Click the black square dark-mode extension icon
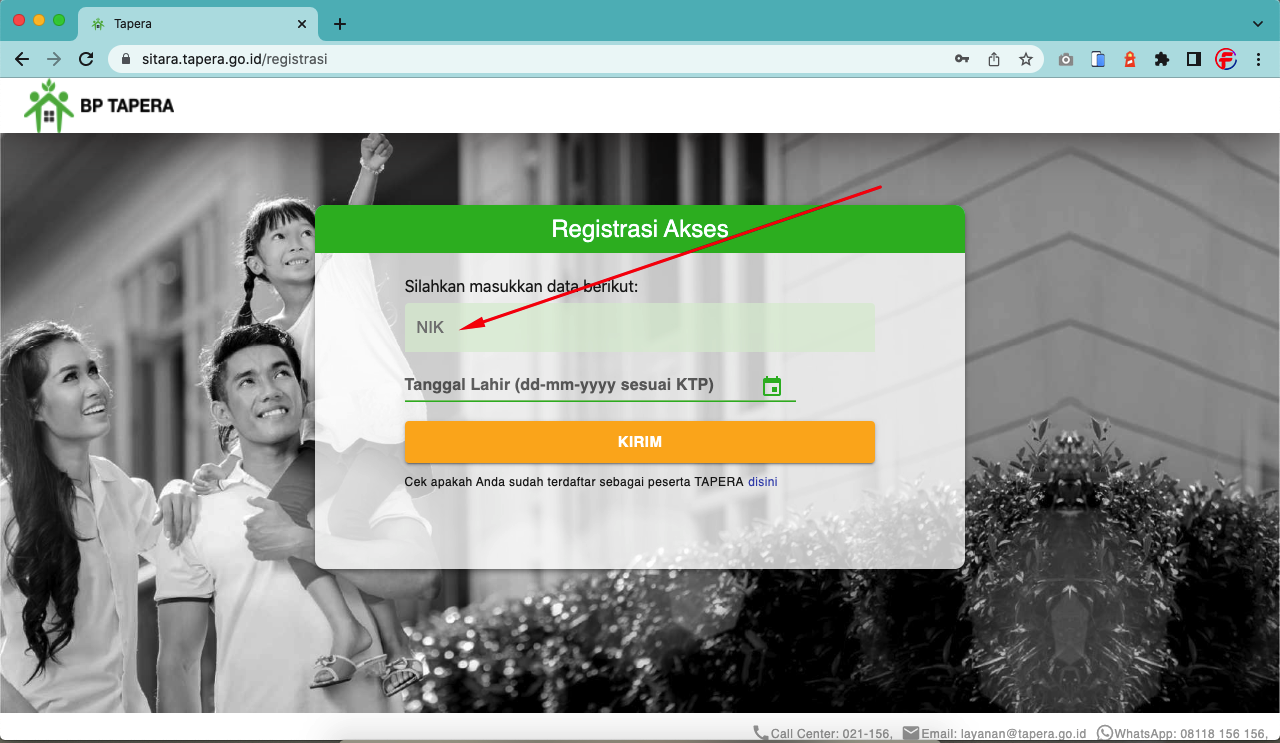Screen dimensions: 1280x743 point(1193,59)
